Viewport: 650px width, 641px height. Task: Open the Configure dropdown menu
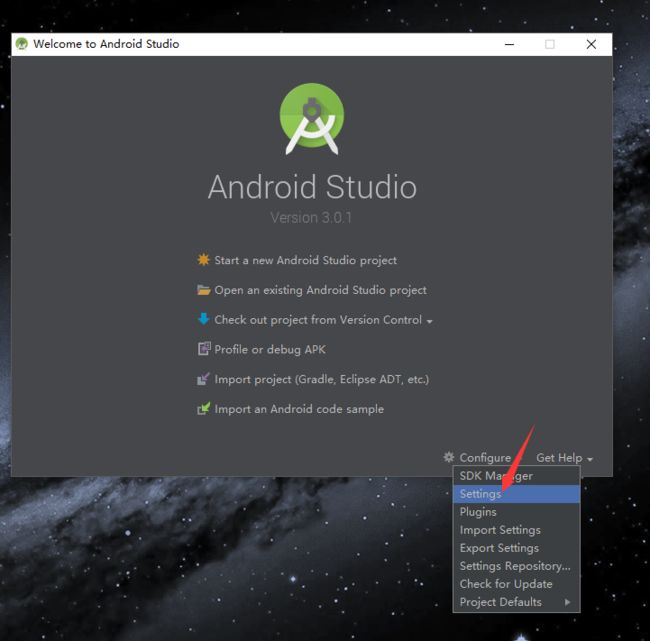point(485,458)
